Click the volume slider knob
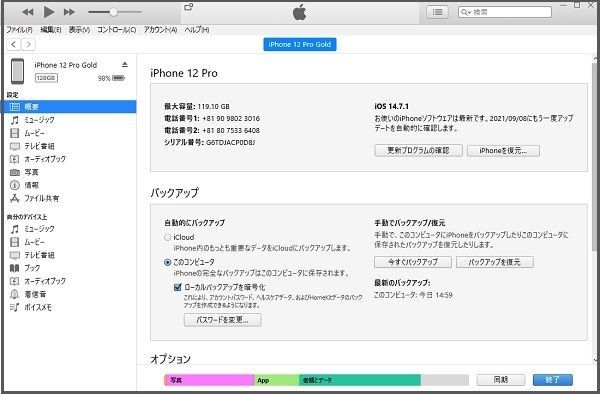Screen dimensions: 600x395 coord(113,12)
